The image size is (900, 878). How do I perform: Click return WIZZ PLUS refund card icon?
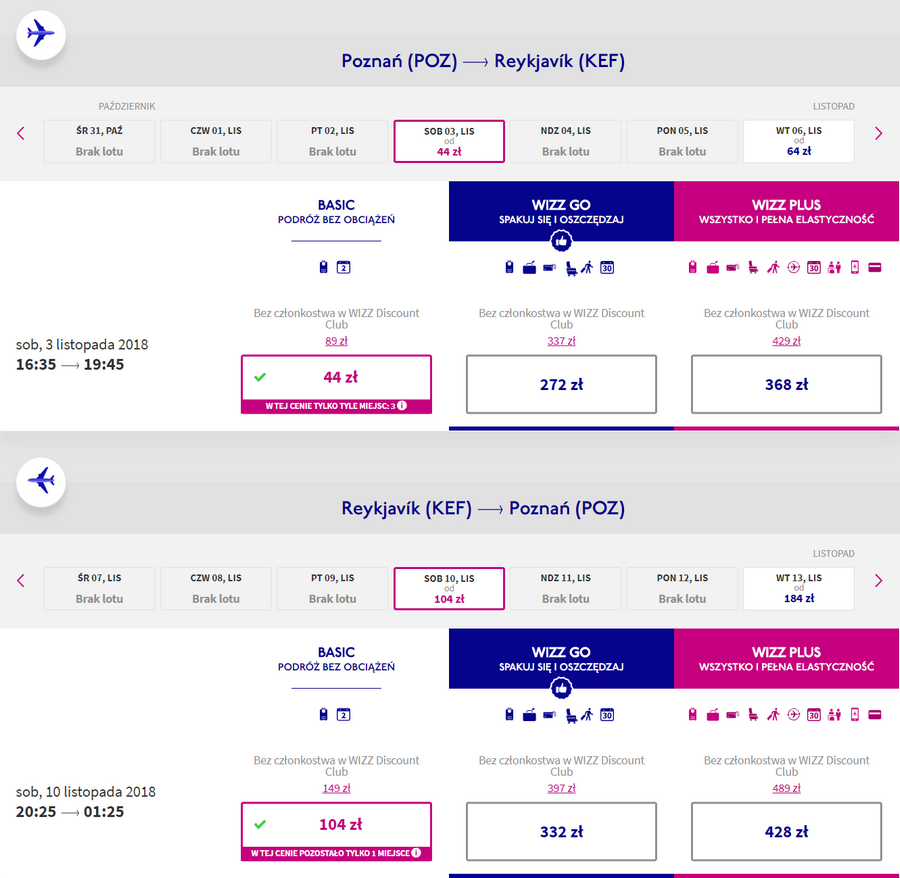[x=875, y=714]
